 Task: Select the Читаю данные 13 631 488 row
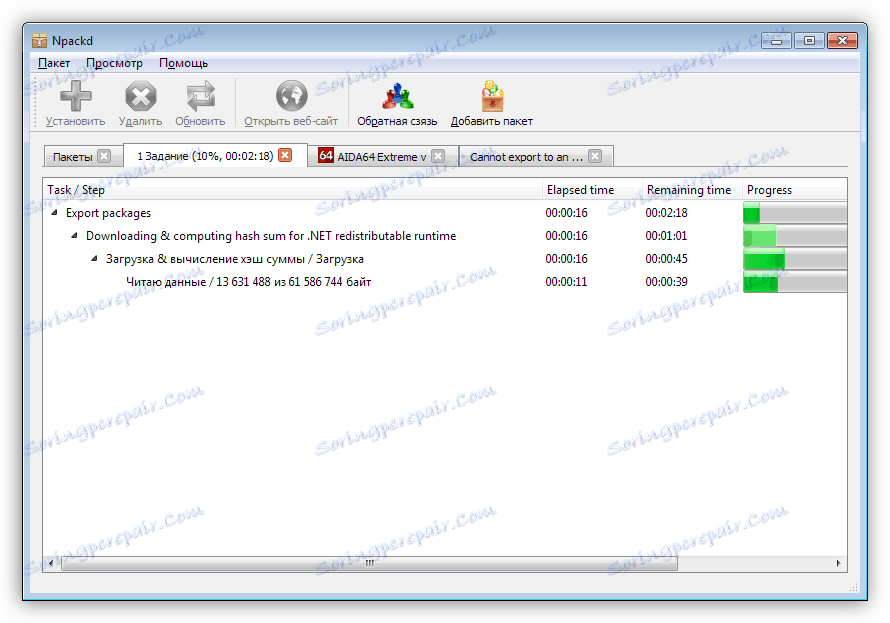pyautogui.click(x=444, y=282)
